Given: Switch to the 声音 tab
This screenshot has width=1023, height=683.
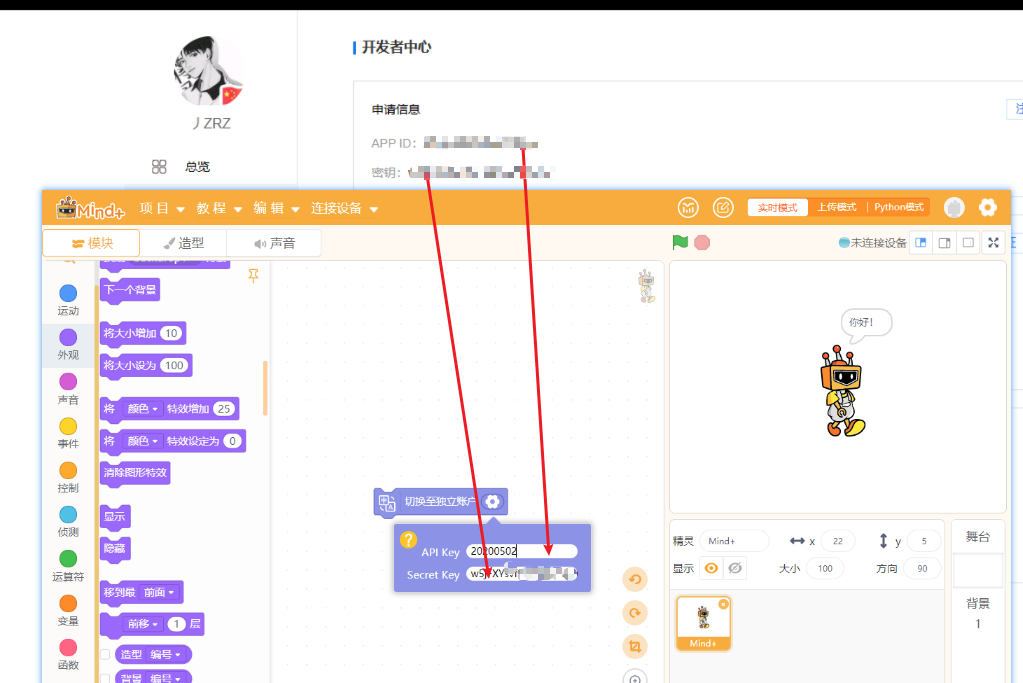Looking at the screenshot, I should 274,243.
